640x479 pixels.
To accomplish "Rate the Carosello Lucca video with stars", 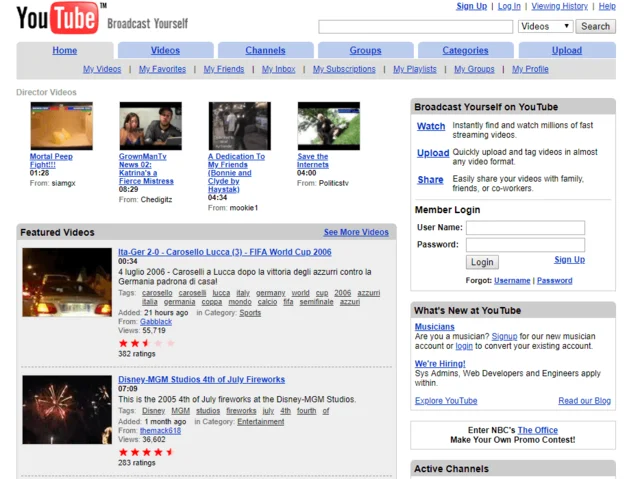I will pos(147,343).
